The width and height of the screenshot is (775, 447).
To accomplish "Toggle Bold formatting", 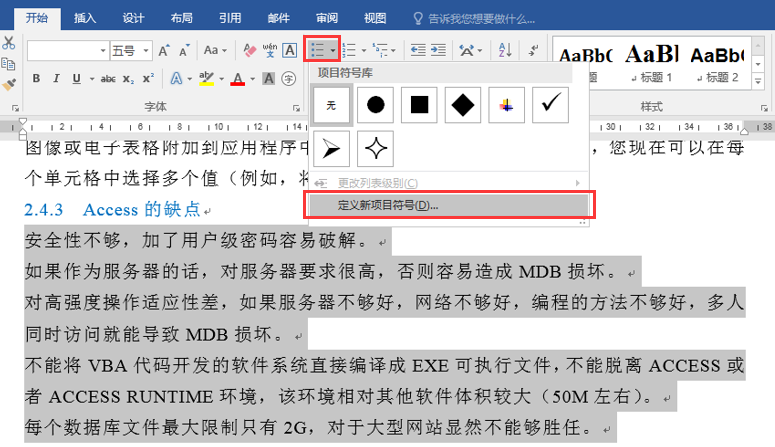I will click(x=36, y=79).
